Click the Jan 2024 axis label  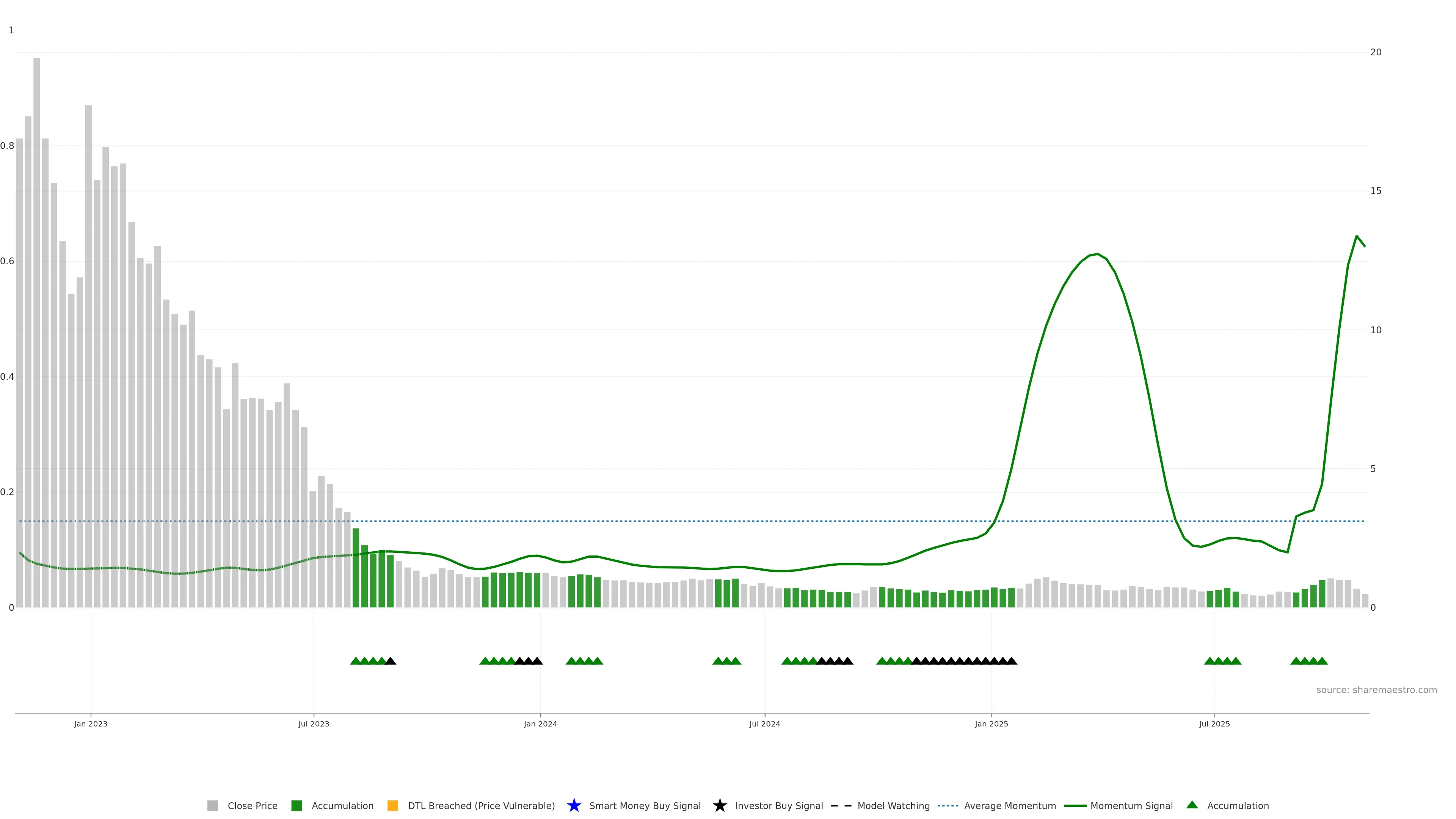(540, 724)
